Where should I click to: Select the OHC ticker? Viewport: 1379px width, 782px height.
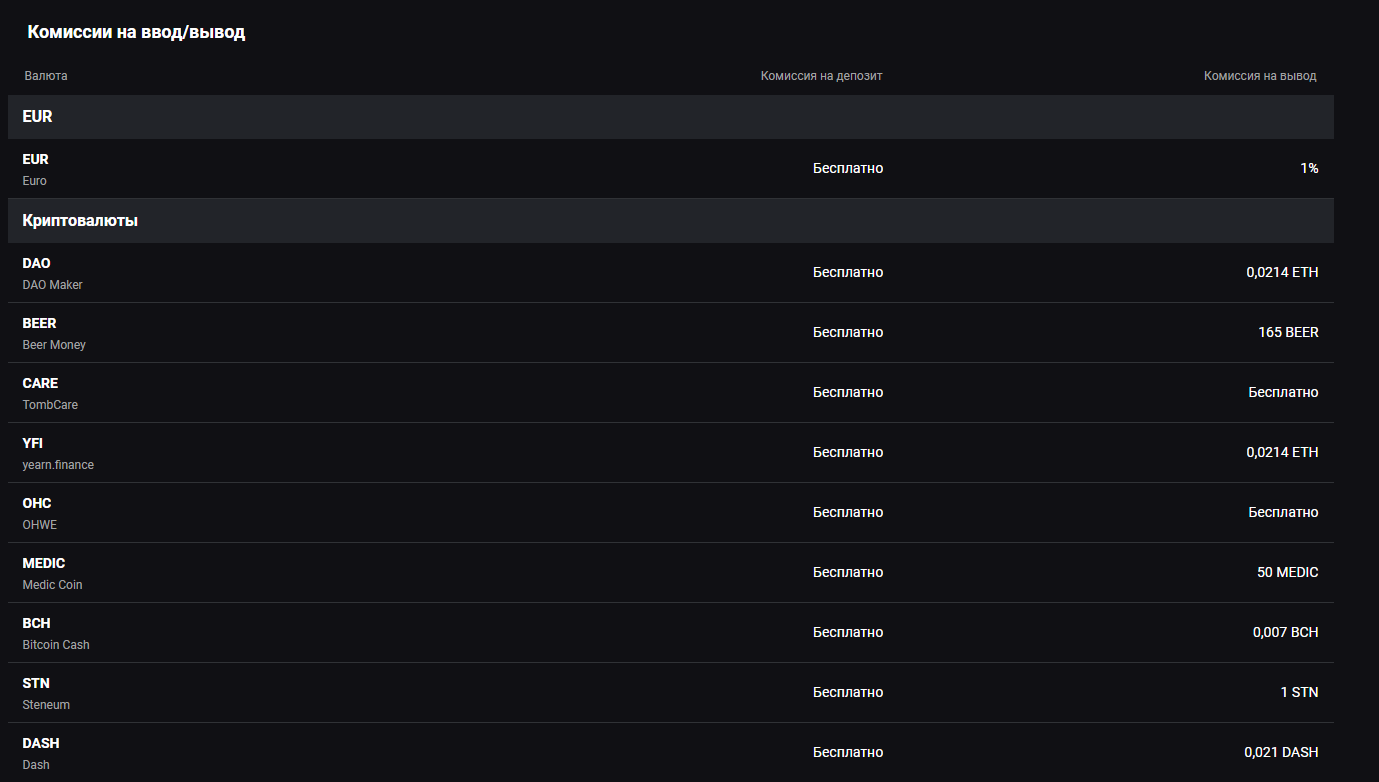tap(37, 503)
